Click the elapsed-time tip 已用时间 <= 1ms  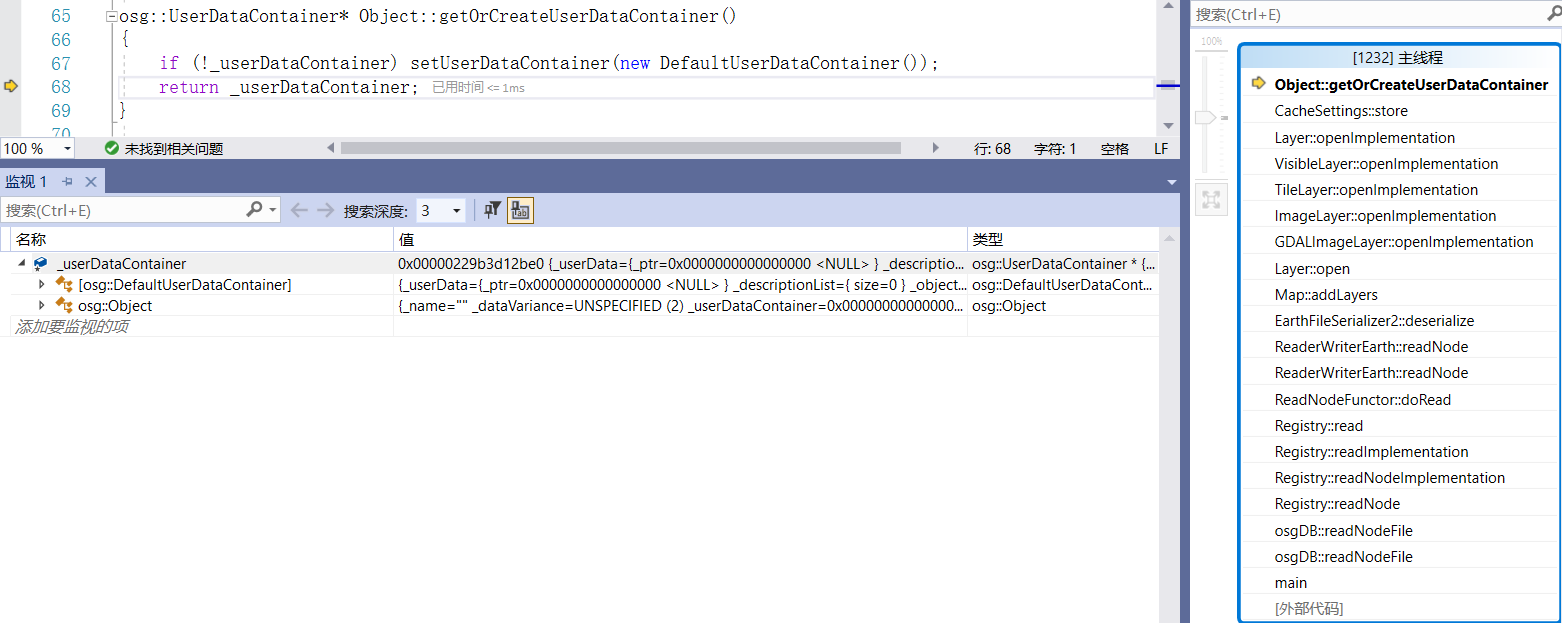(x=478, y=88)
